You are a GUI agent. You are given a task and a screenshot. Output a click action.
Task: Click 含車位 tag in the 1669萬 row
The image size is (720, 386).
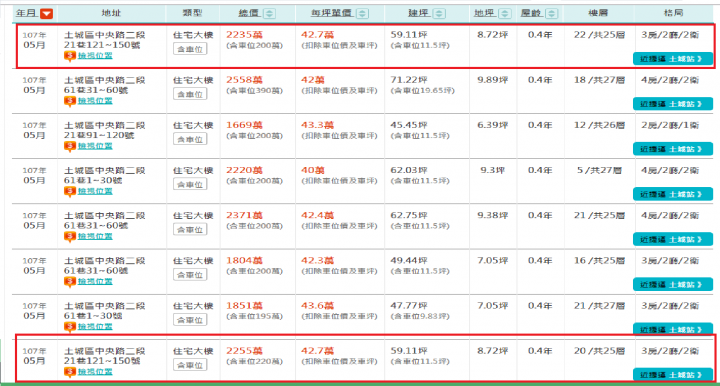(190, 139)
